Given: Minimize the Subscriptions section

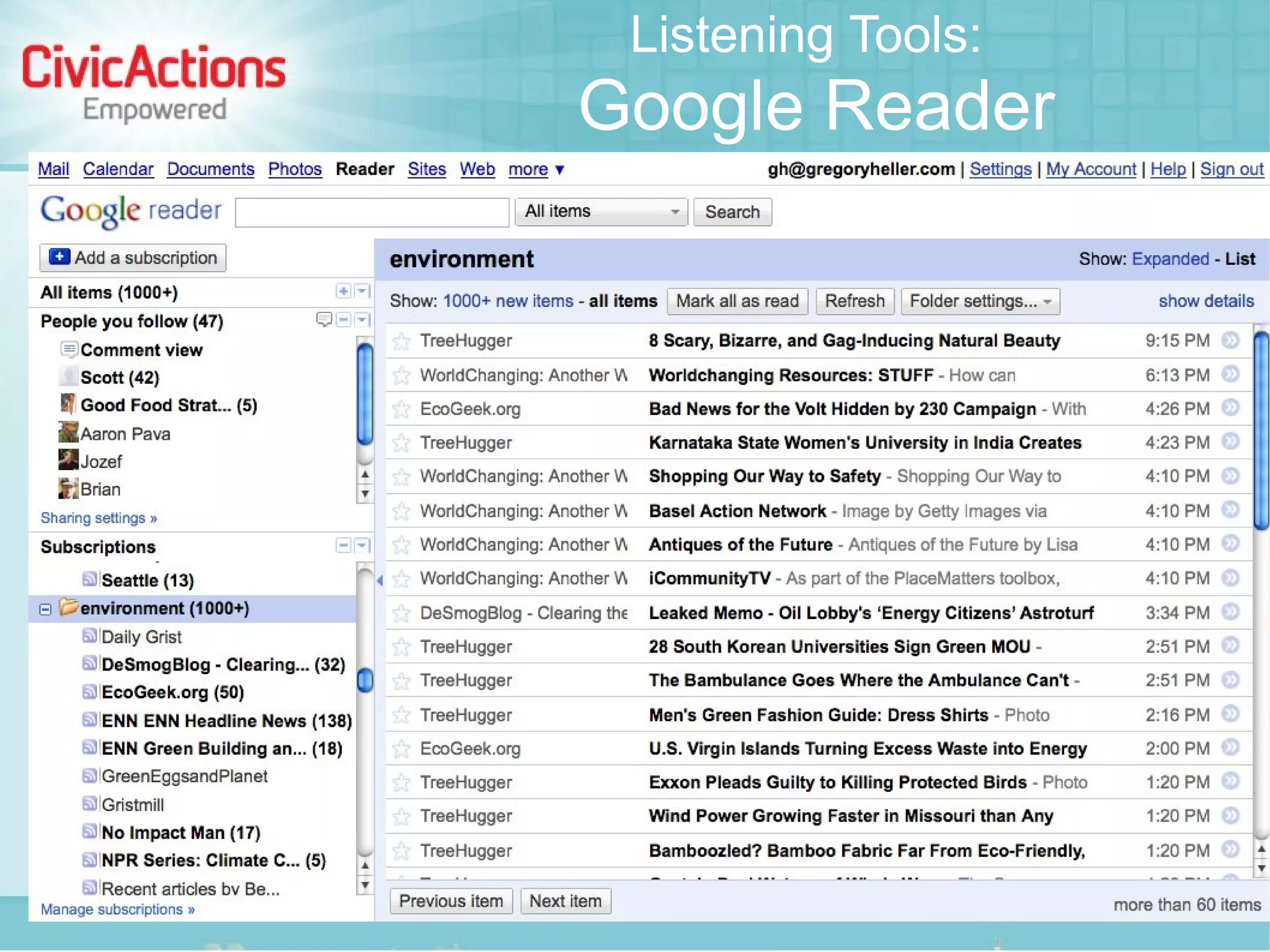Looking at the screenshot, I should click(344, 545).
